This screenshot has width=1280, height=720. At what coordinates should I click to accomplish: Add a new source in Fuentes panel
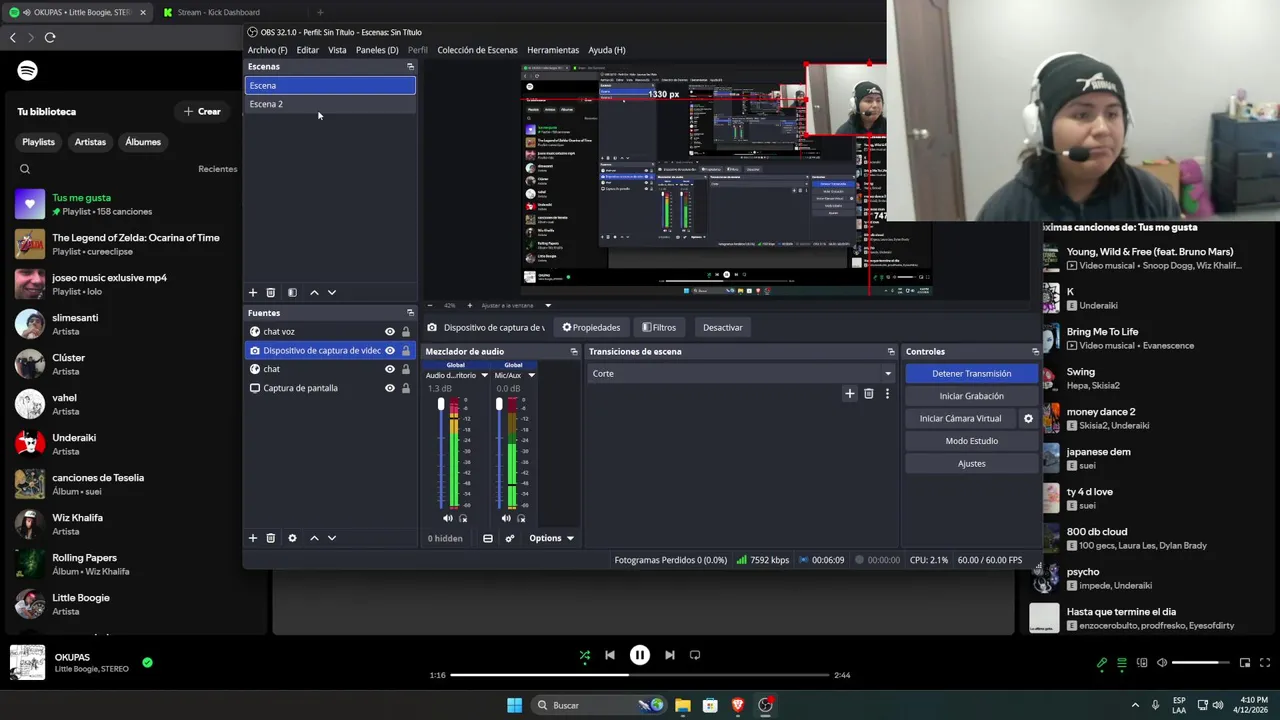pyautogui.click(x=253, y=538)
